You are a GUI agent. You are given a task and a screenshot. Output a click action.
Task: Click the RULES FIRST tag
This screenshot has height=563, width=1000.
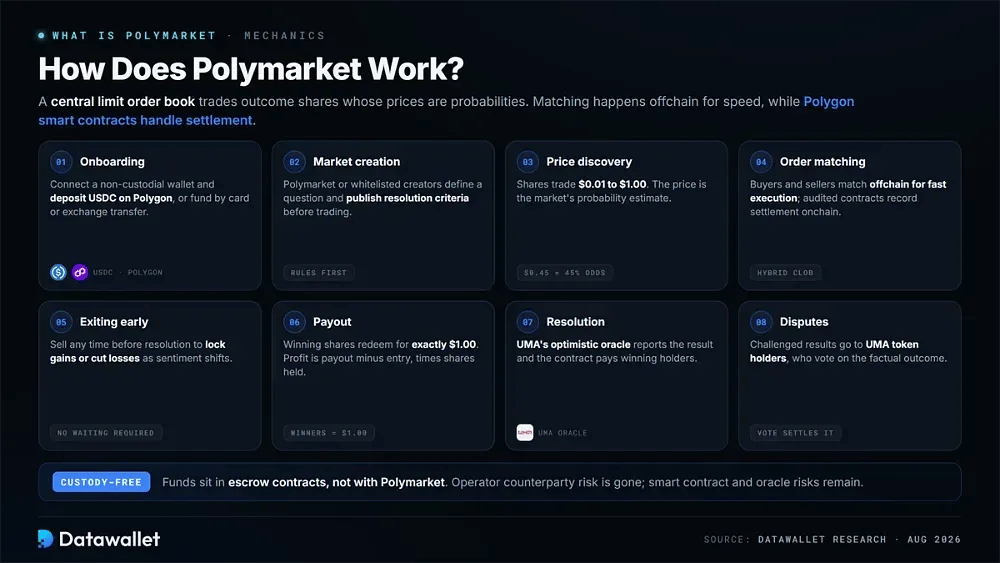coord(318,272)
